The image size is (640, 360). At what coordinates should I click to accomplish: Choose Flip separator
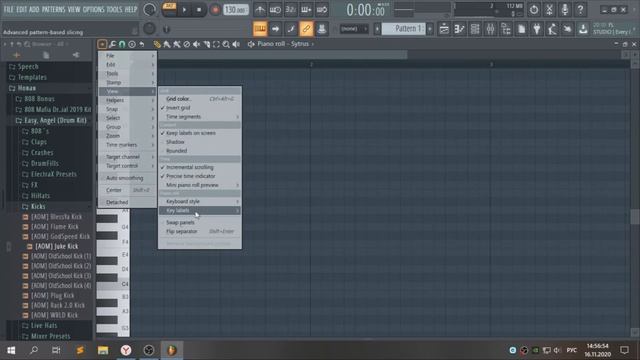pyautogui.click(x=200, y=231)
